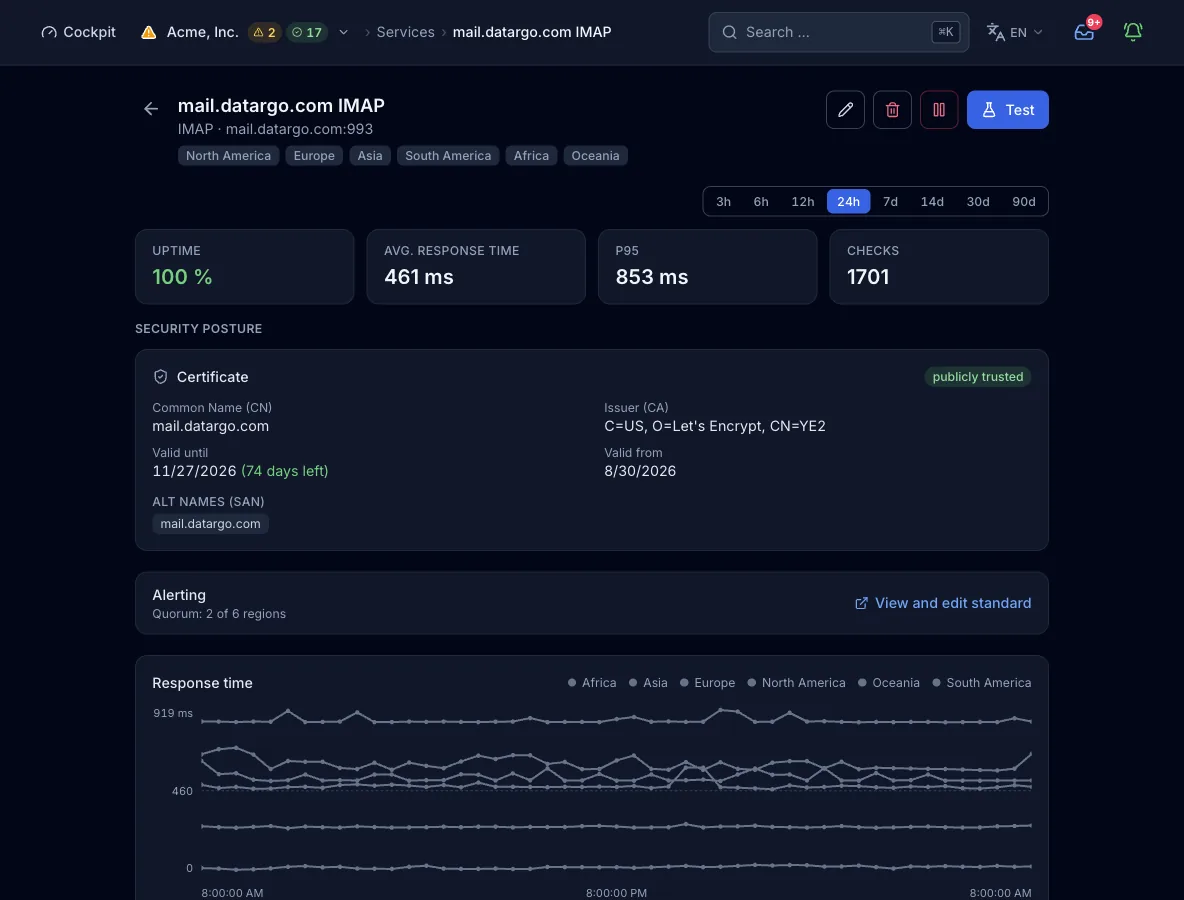The image size is (1184, 900).
Task: Click the Checks 1701 card
Action: pyautogui.click(x=939, y=267)
